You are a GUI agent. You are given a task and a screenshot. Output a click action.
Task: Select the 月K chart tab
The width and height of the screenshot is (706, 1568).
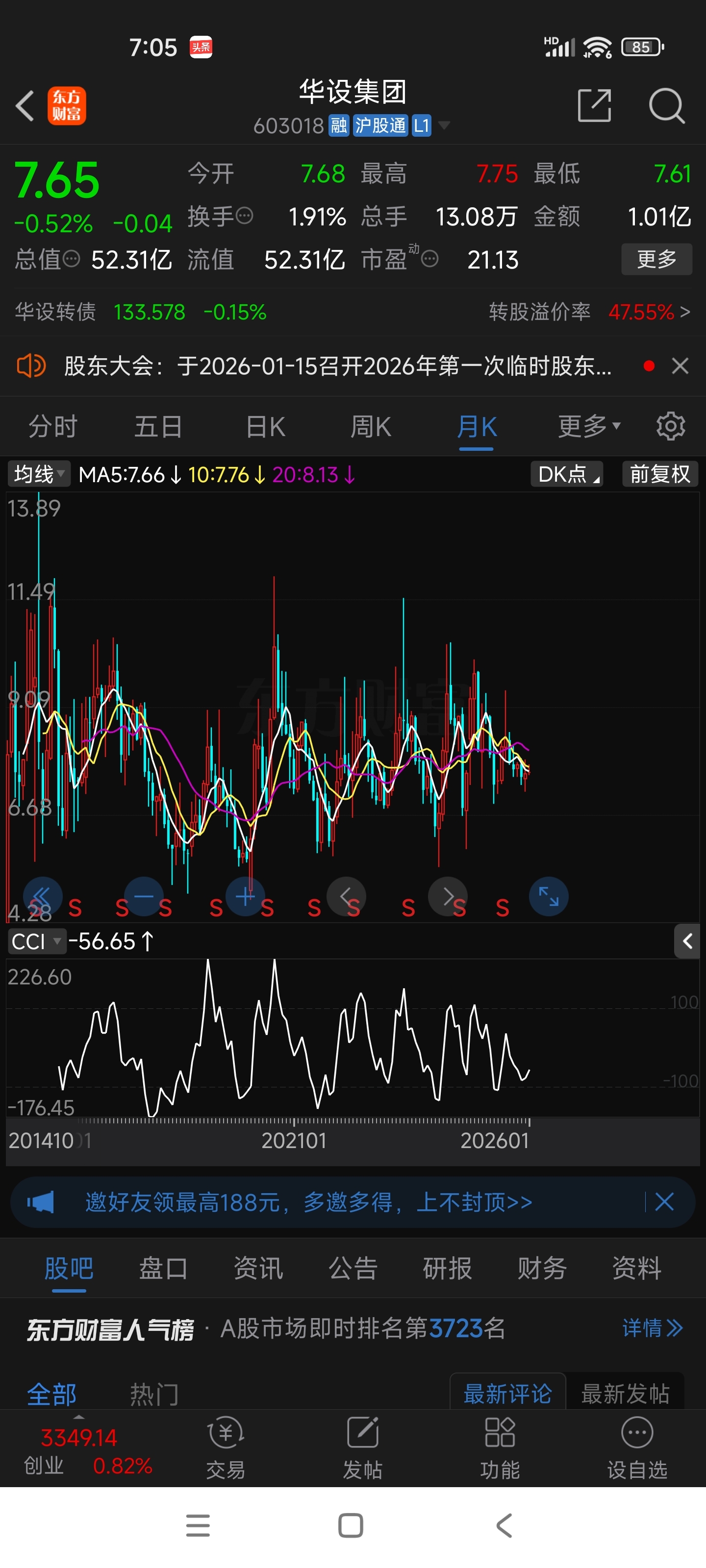477,426
